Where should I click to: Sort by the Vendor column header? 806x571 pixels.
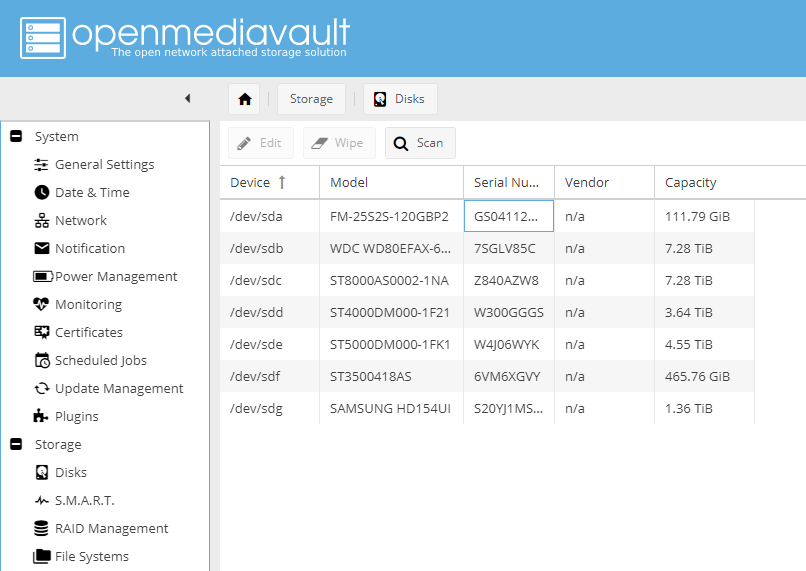604,182
